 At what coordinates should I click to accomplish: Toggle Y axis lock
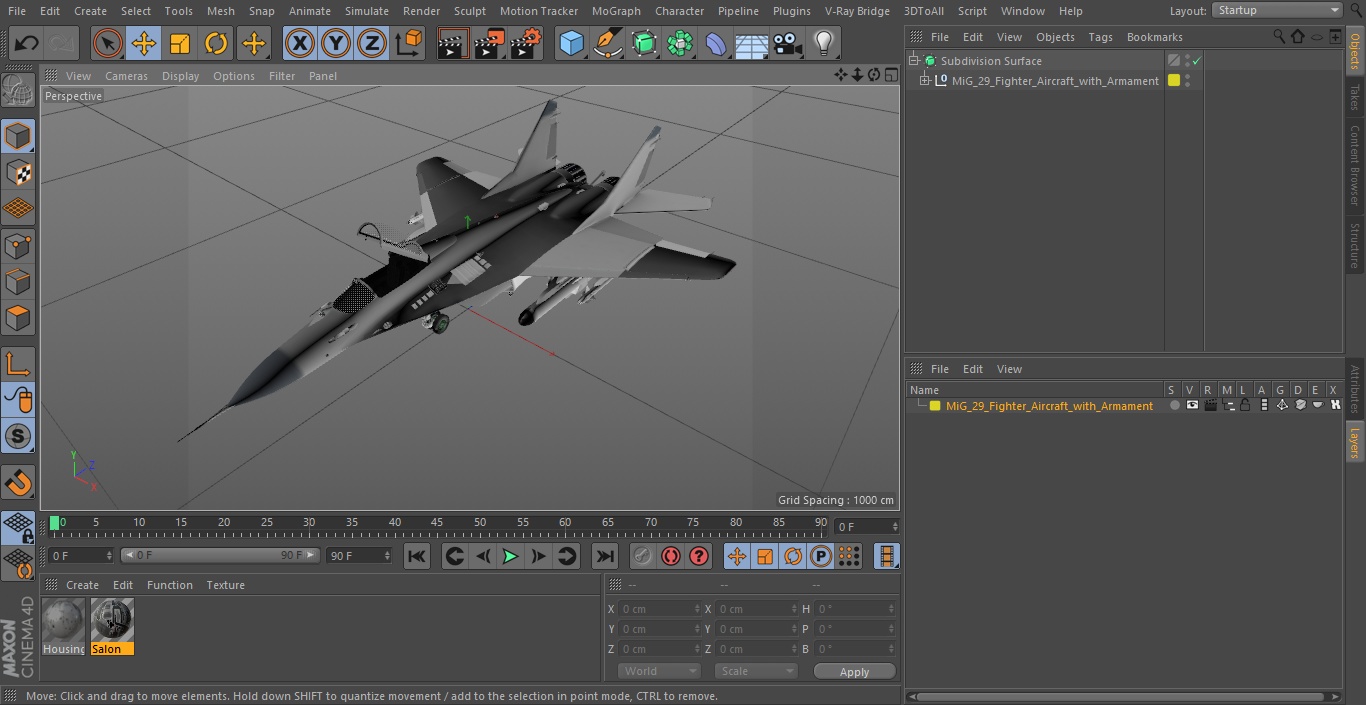(336, 43)
